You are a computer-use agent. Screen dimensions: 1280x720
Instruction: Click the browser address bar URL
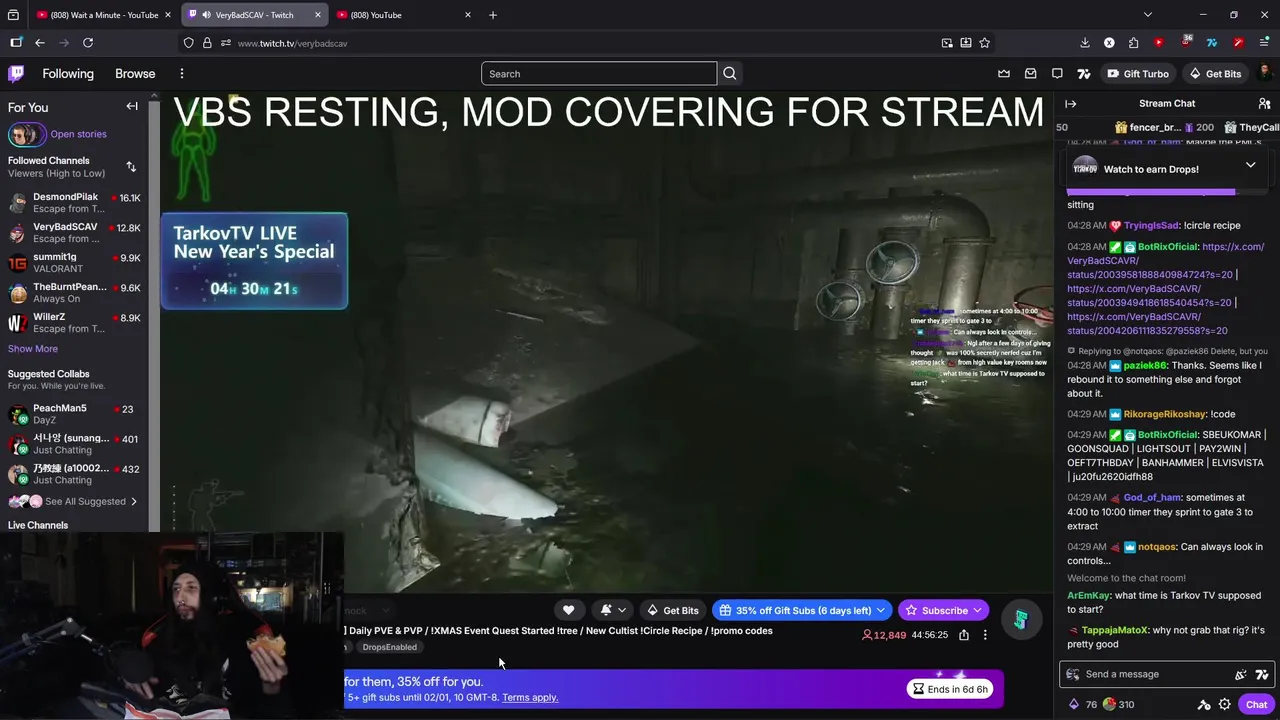pos(293,43)
